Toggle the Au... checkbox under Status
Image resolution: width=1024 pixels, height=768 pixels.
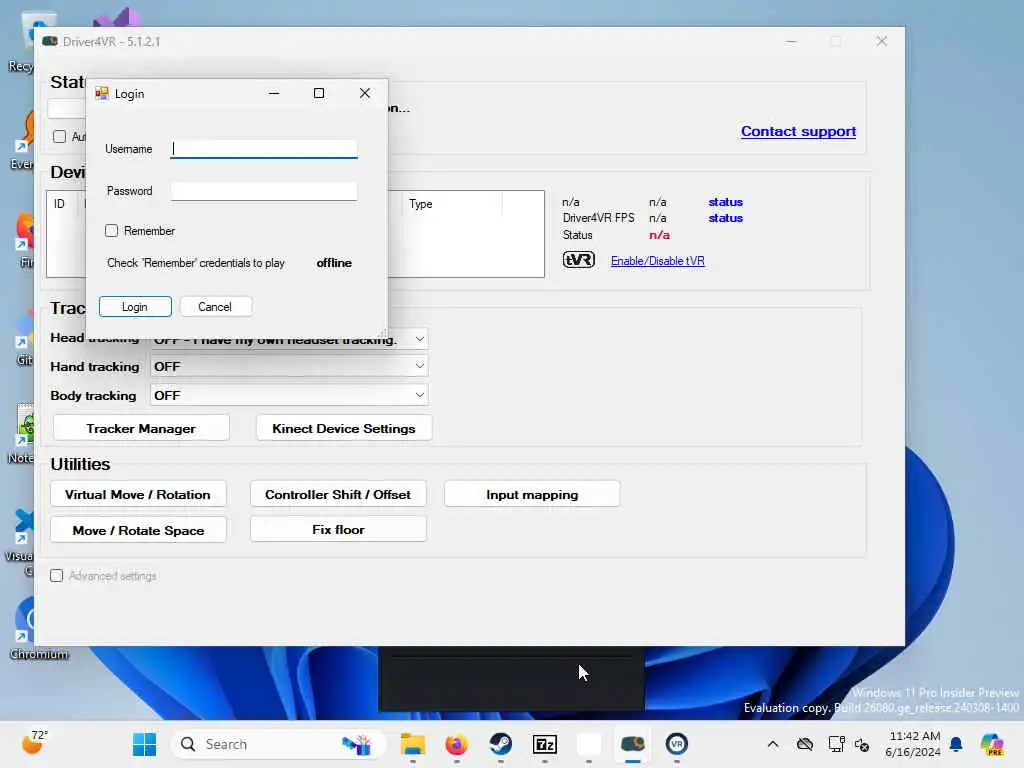coord(59,136)
